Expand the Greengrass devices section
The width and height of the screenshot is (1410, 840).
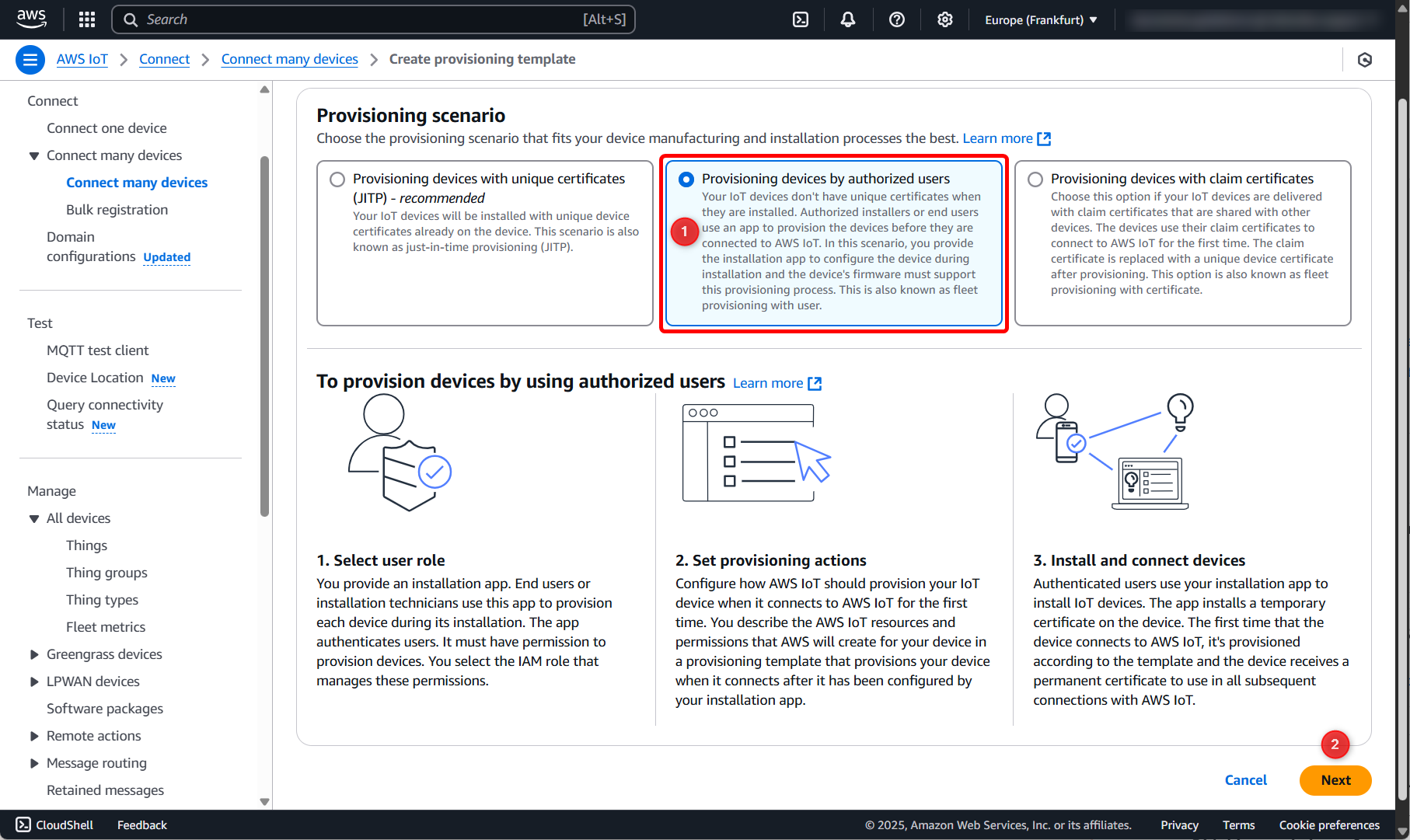[x=34, y=654]
